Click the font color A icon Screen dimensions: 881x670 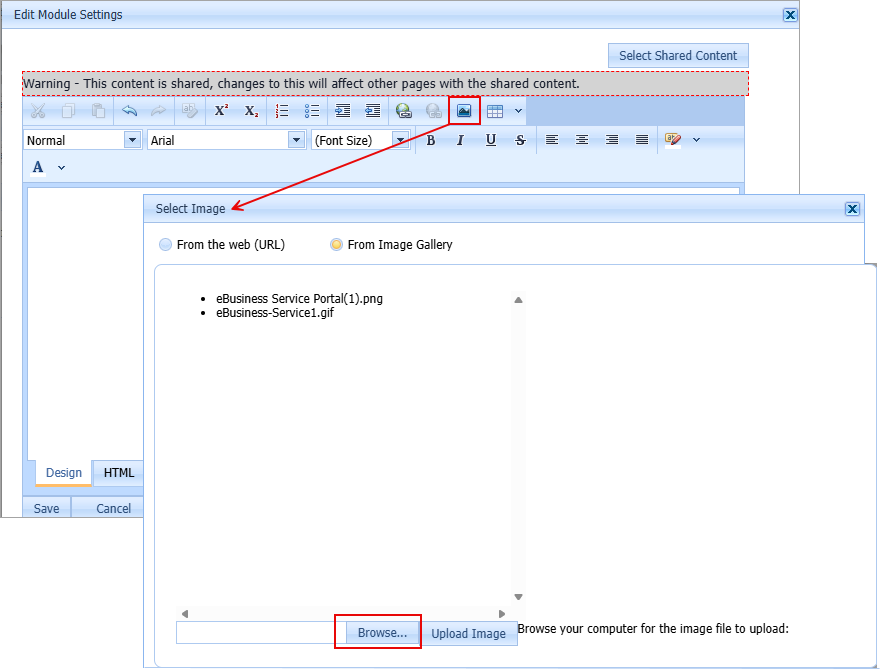[x=38, y=168]
